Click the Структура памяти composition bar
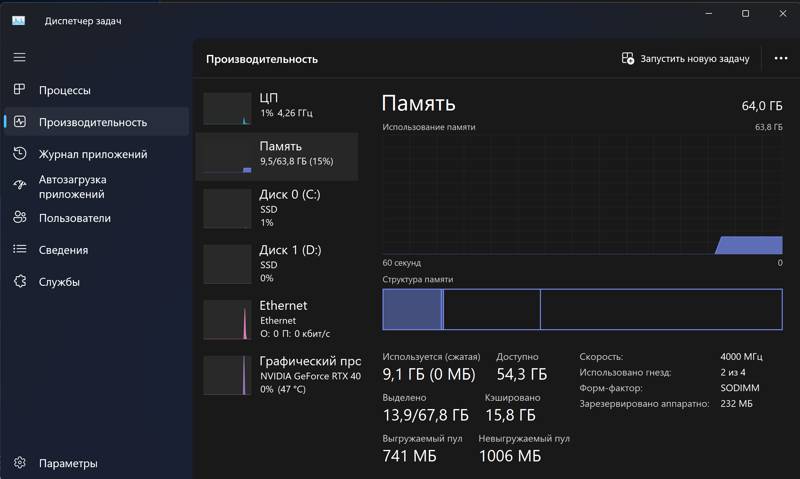800x479 pixels. coord(582,309)
